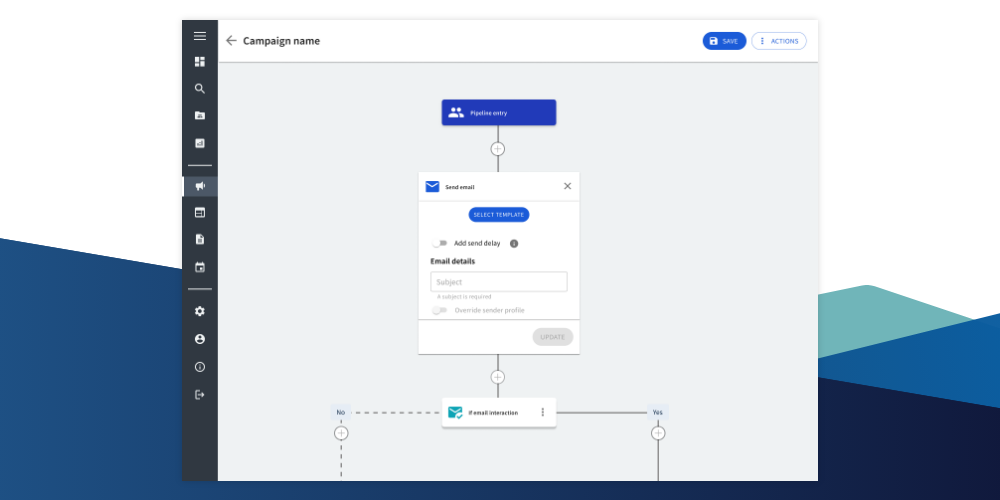Click into the Subject input field
The height and width of the screenshot is (500, 1000).
[499, 282]
